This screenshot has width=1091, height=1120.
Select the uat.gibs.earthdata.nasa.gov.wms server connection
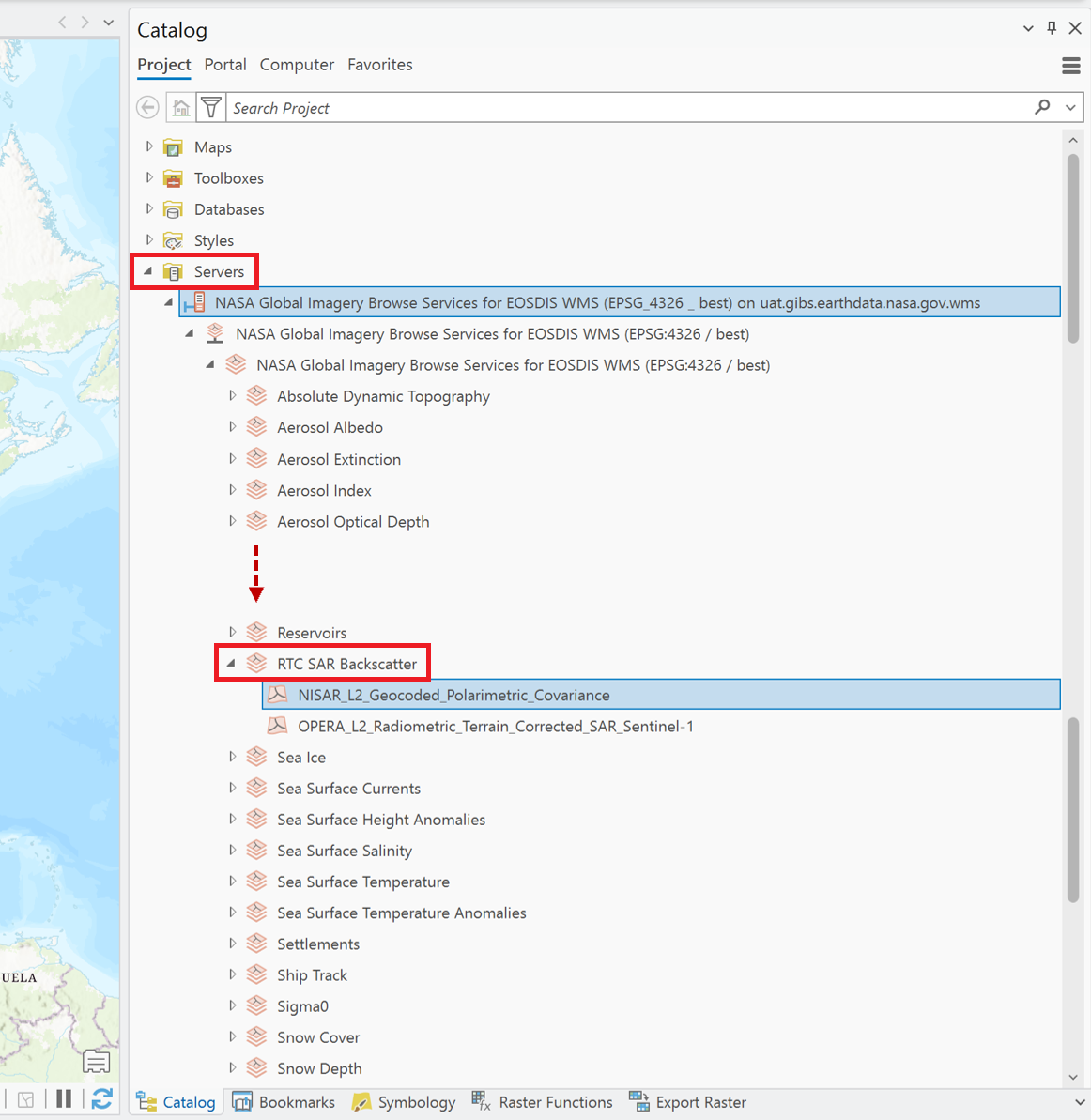(x=620, y=302)
